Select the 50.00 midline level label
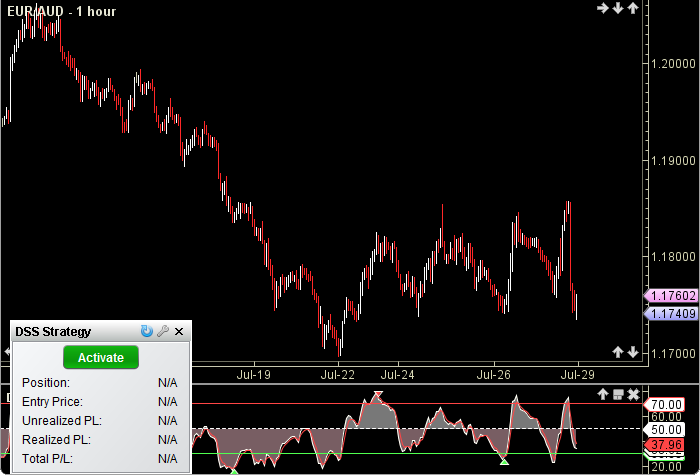The image size is (700, 475). coord(664,430)
